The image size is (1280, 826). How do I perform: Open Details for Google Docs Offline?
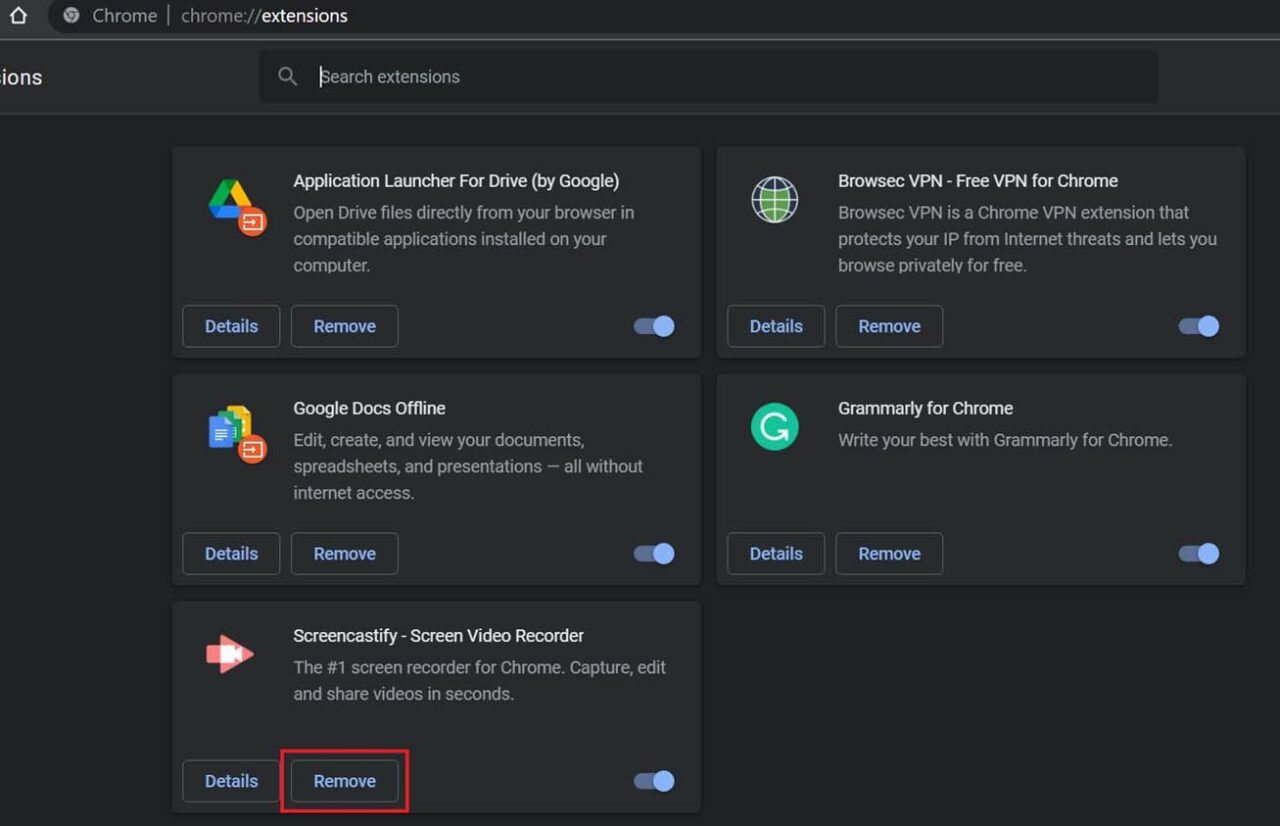pyautogui.click(x=231, y=553)
